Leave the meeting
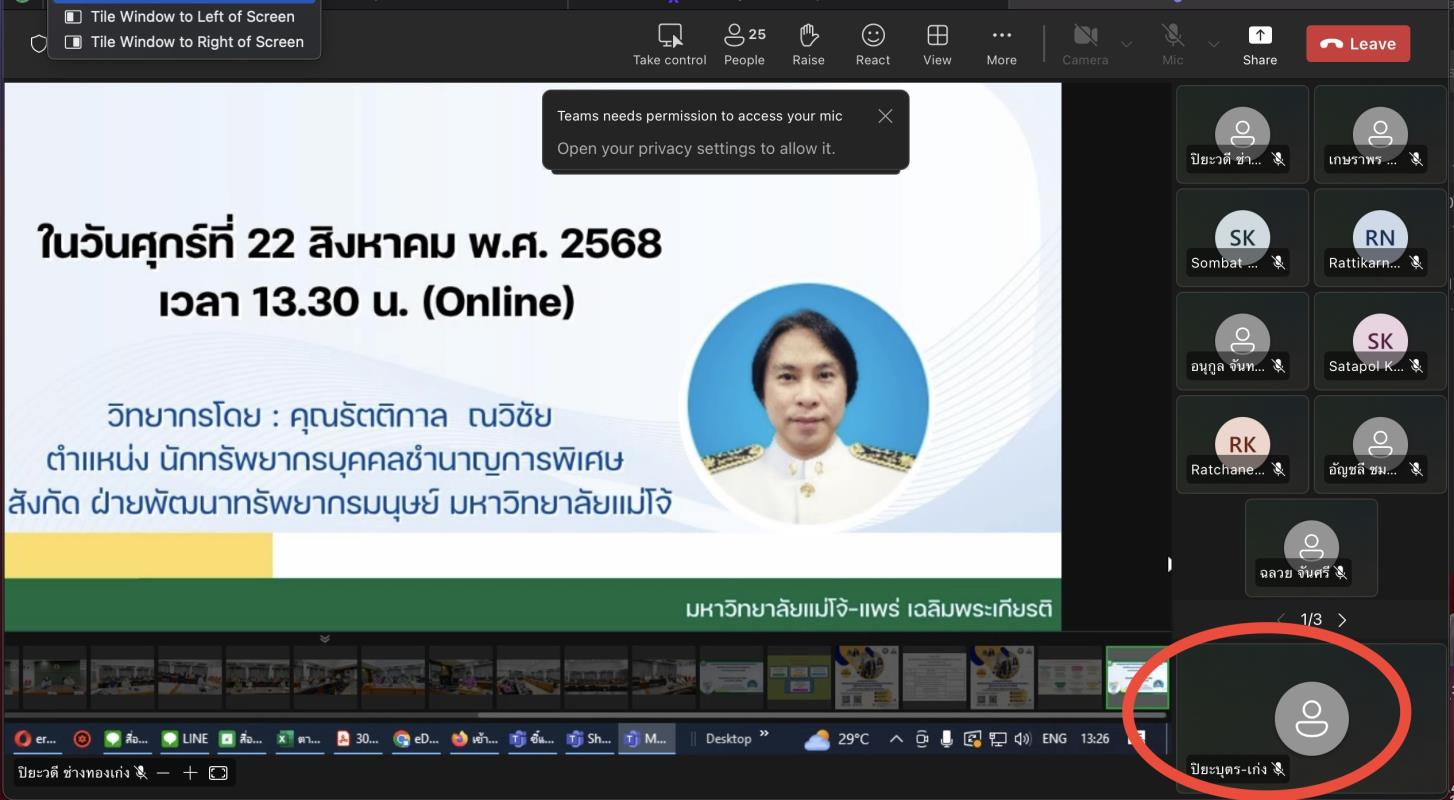The image size is (1454, 800). (1357, 44)
